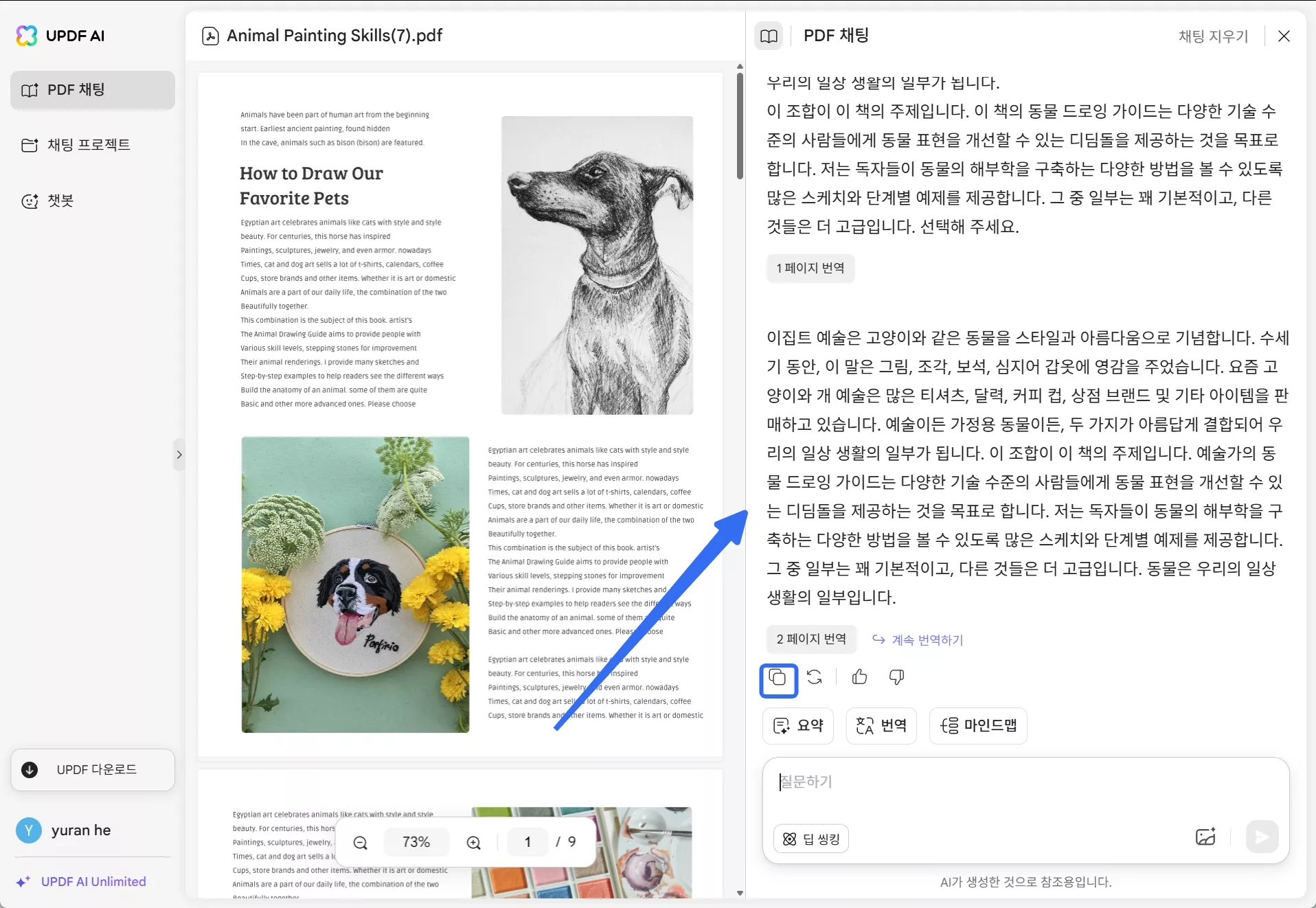Click the UPDF 다운로드 button
The image size is (1316, 908).
click(x=93, y=770)
